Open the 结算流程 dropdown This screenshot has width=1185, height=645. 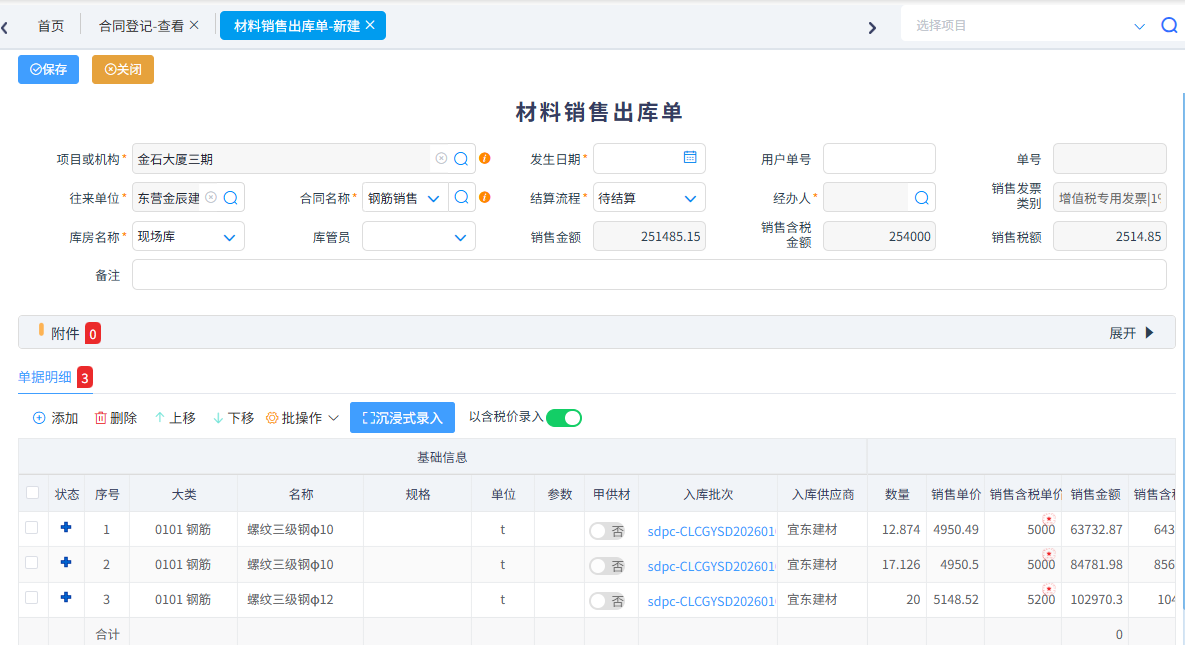click(649, 198)
